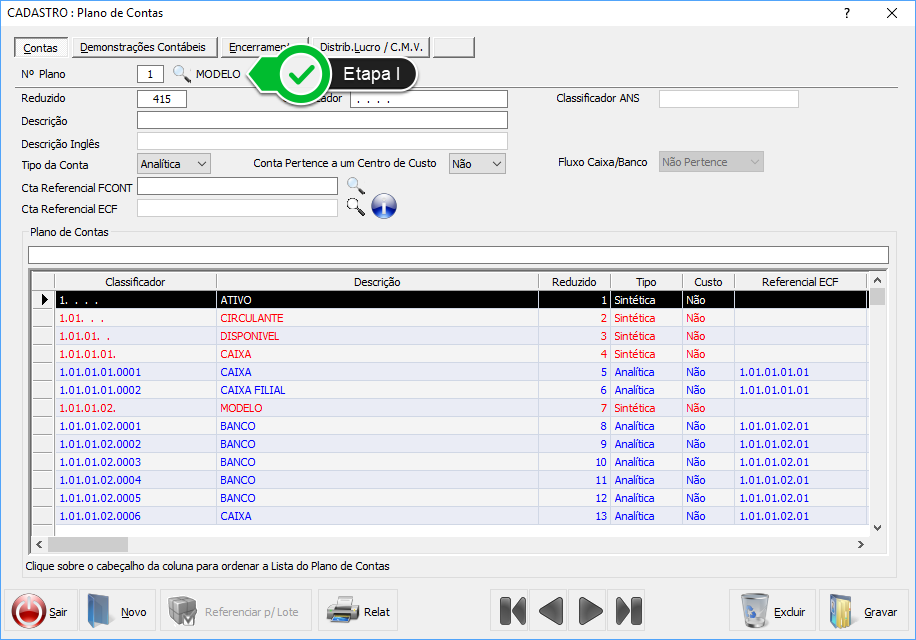916x640 pixels.
Task: Go to next record arrow
Action: tap(590, 610)
